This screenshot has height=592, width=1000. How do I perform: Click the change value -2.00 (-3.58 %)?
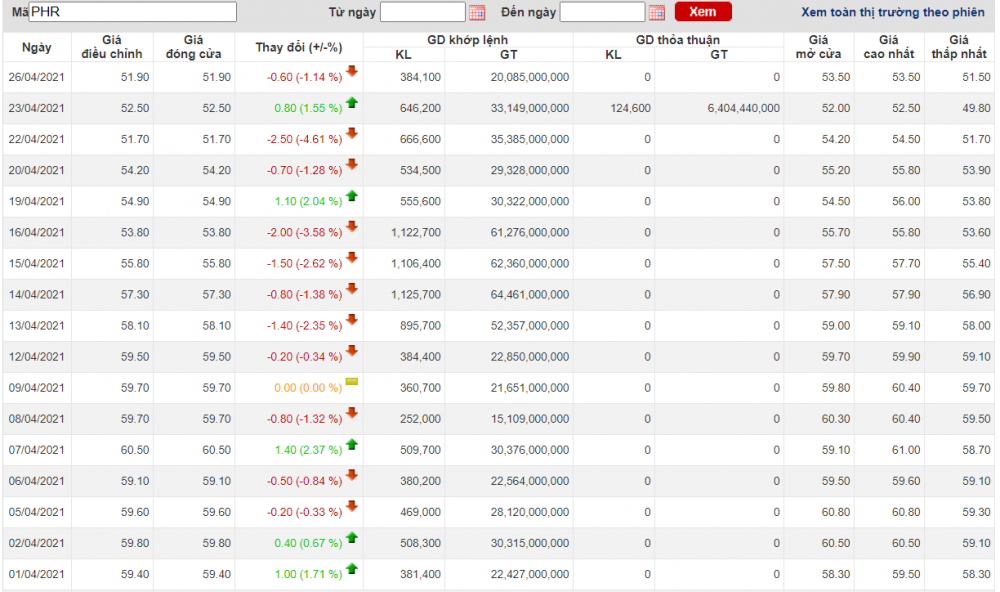click(304, 233)
